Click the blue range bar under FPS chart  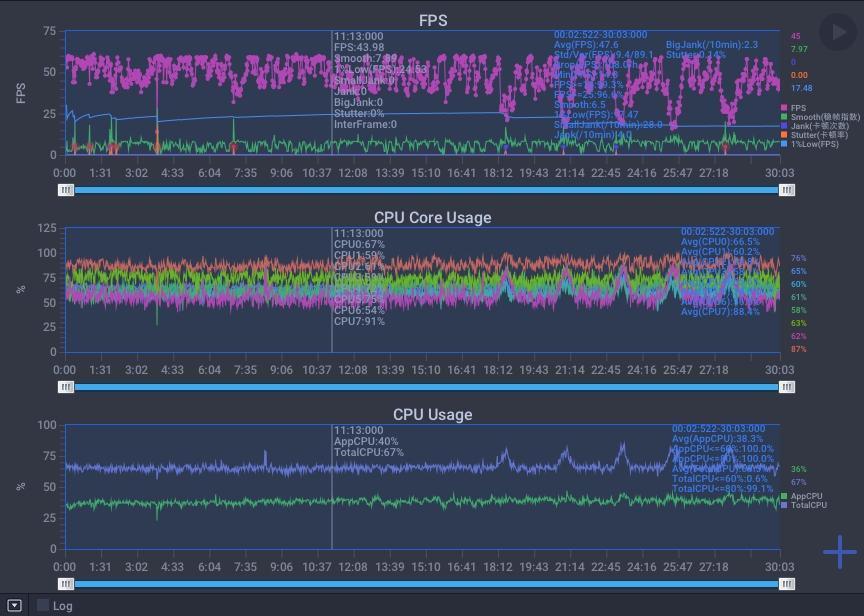(426, 190)
